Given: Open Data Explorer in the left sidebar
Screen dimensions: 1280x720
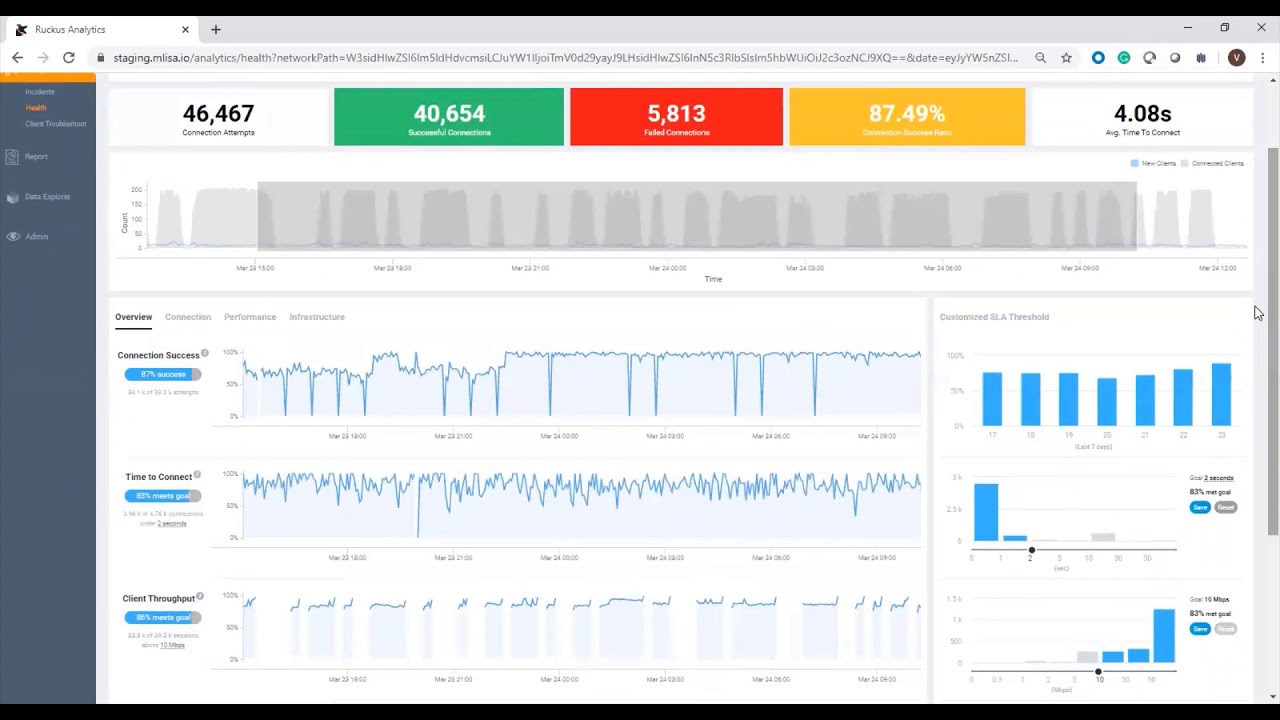Looking at the screenshot, I should click(x=48, y=196).
